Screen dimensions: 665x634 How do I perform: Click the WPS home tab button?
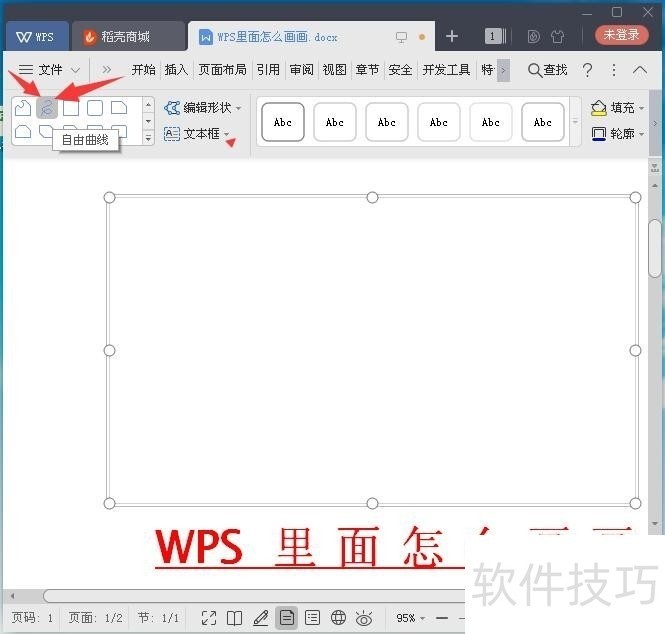(x=36, y=37)
